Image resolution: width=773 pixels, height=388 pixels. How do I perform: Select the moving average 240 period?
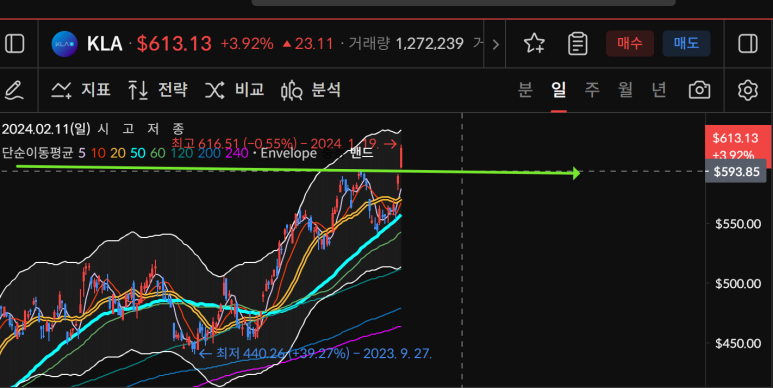pyautogui.click(x=237, y=153)
